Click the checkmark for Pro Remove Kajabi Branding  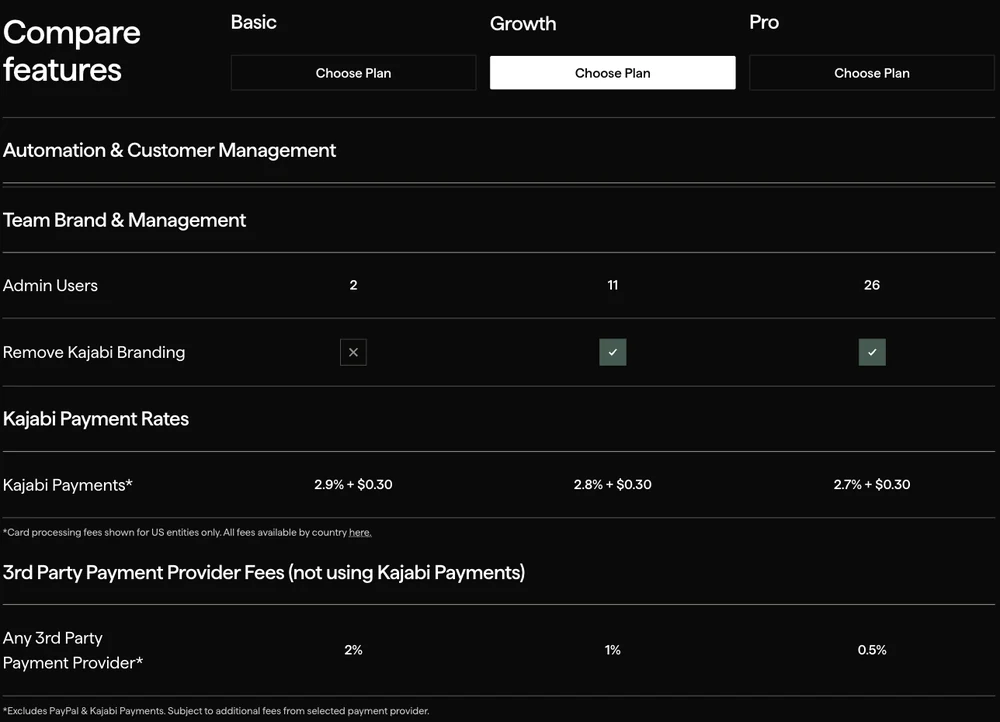pyautogui.click(x=872, y=352)
